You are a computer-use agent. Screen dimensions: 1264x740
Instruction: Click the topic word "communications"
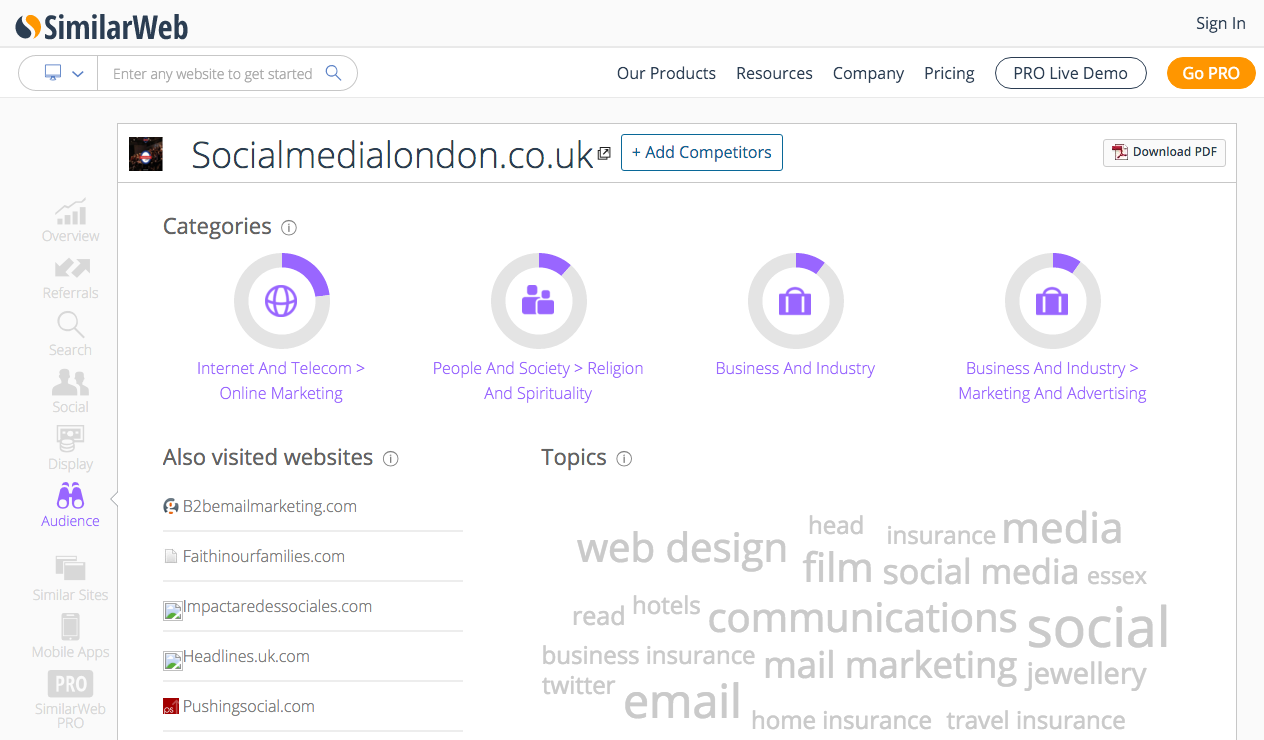point(863,618)
